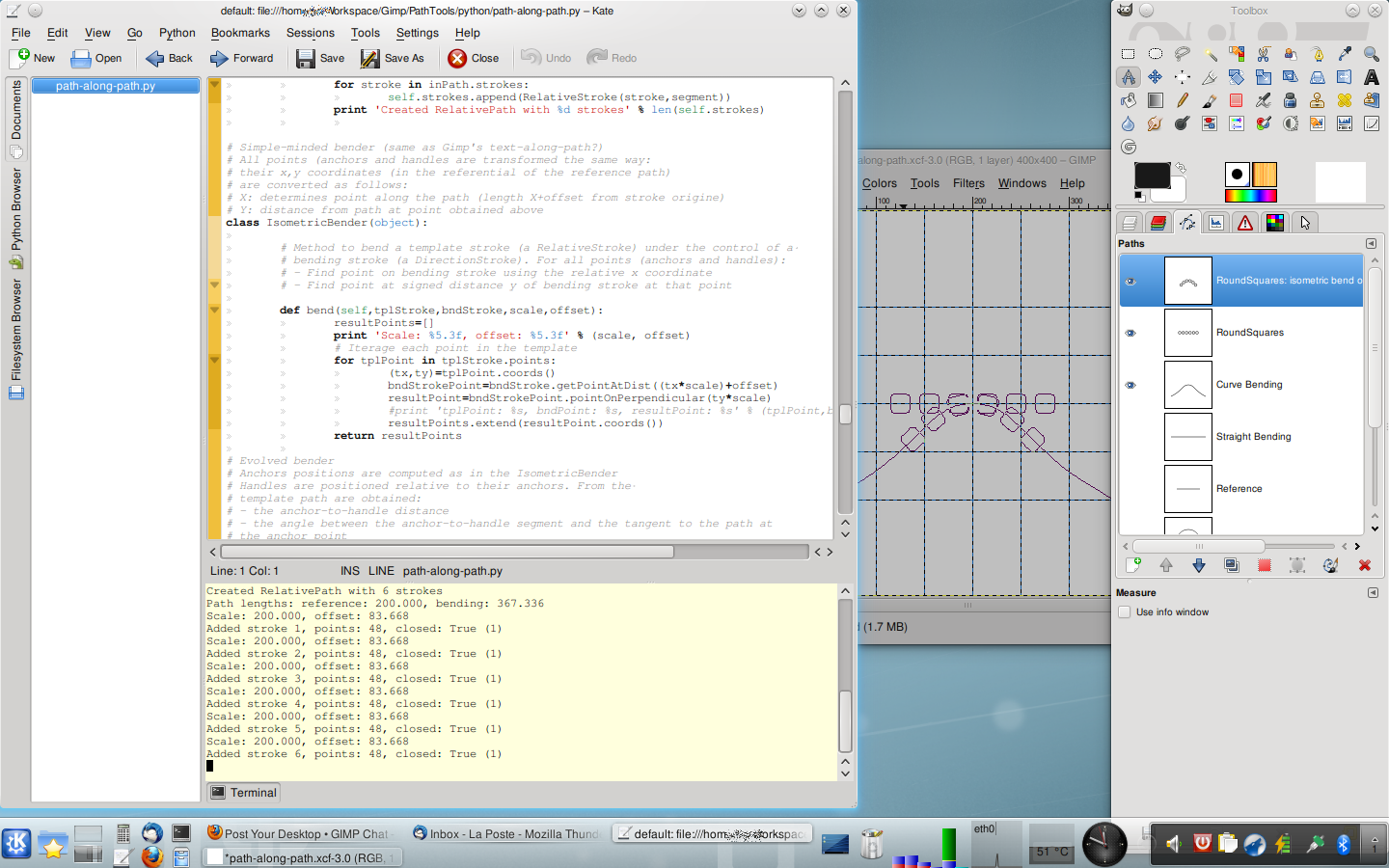
Task: Select path-along-path.py in Documents list
Action: pos(116,86)
